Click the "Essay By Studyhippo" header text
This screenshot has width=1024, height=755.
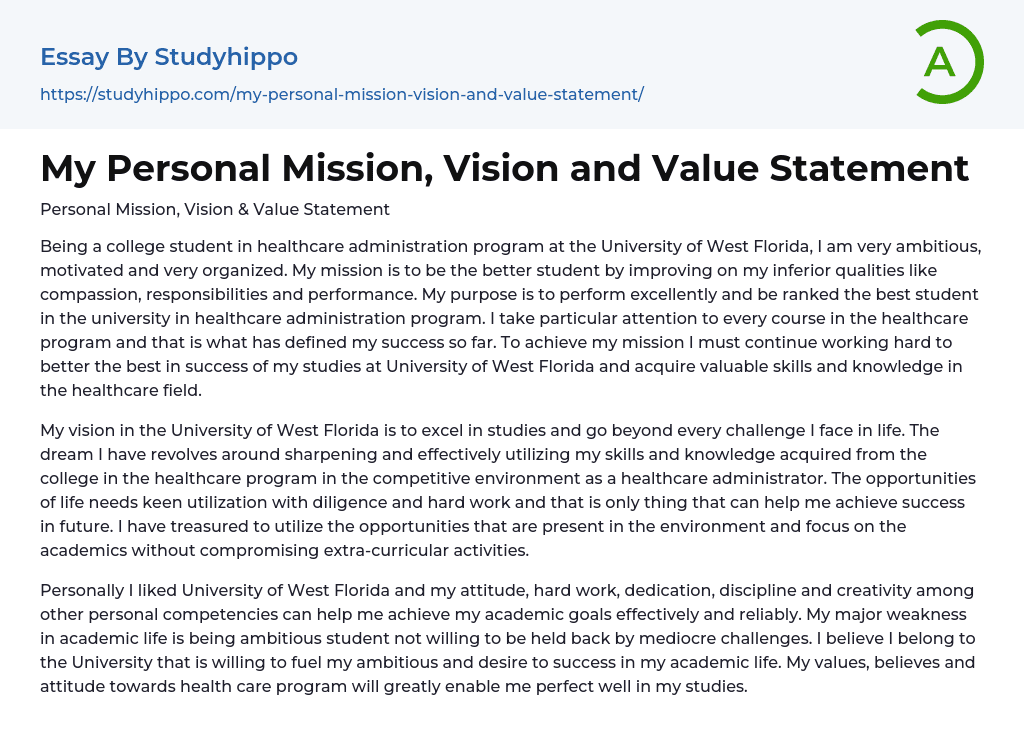169,57
